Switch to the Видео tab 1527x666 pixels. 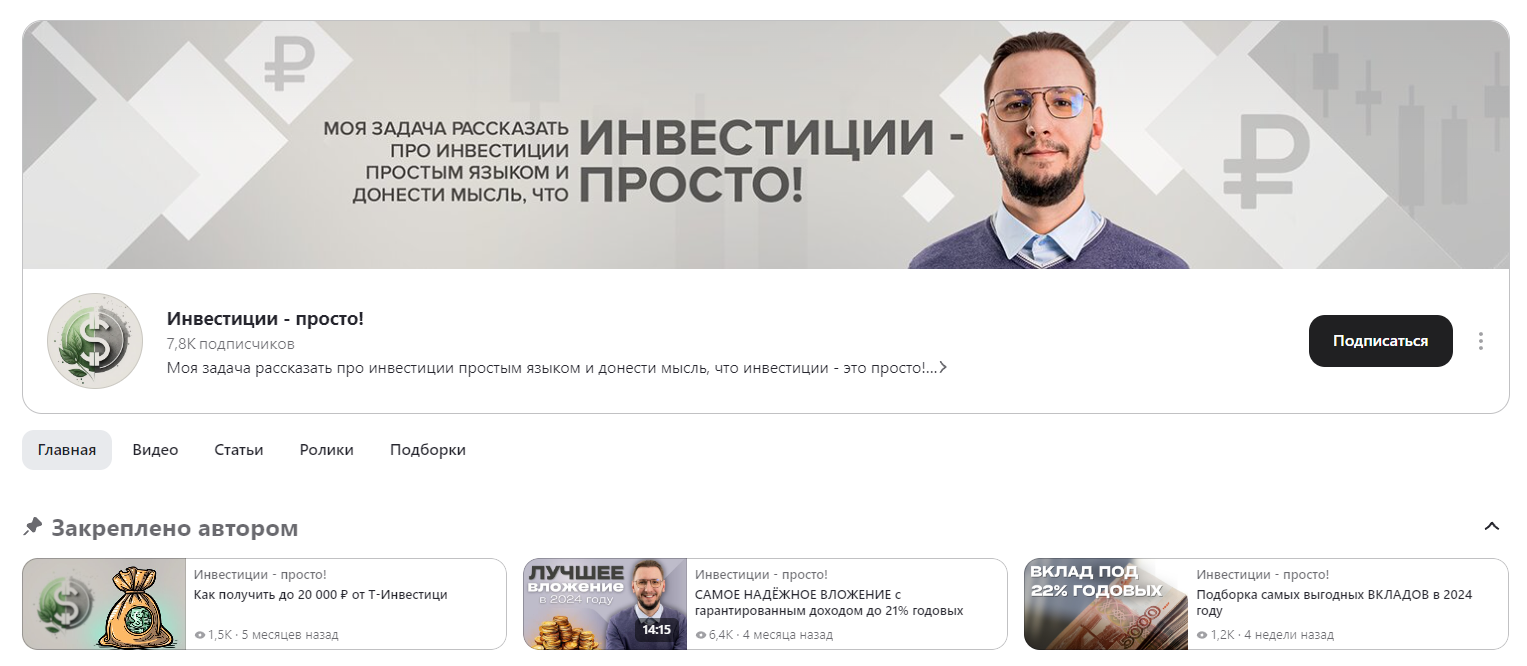[155, 450]
